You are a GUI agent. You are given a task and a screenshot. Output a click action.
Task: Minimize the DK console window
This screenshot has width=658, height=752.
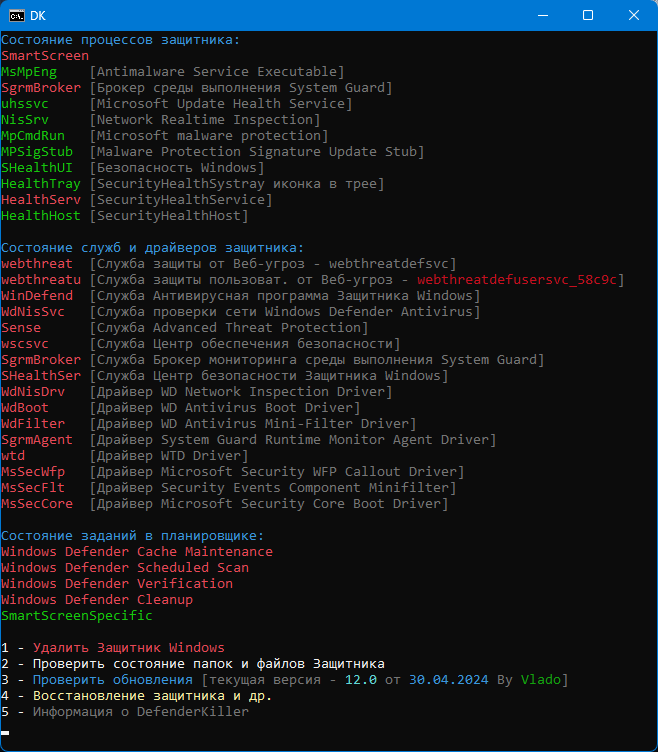point(542,15)
